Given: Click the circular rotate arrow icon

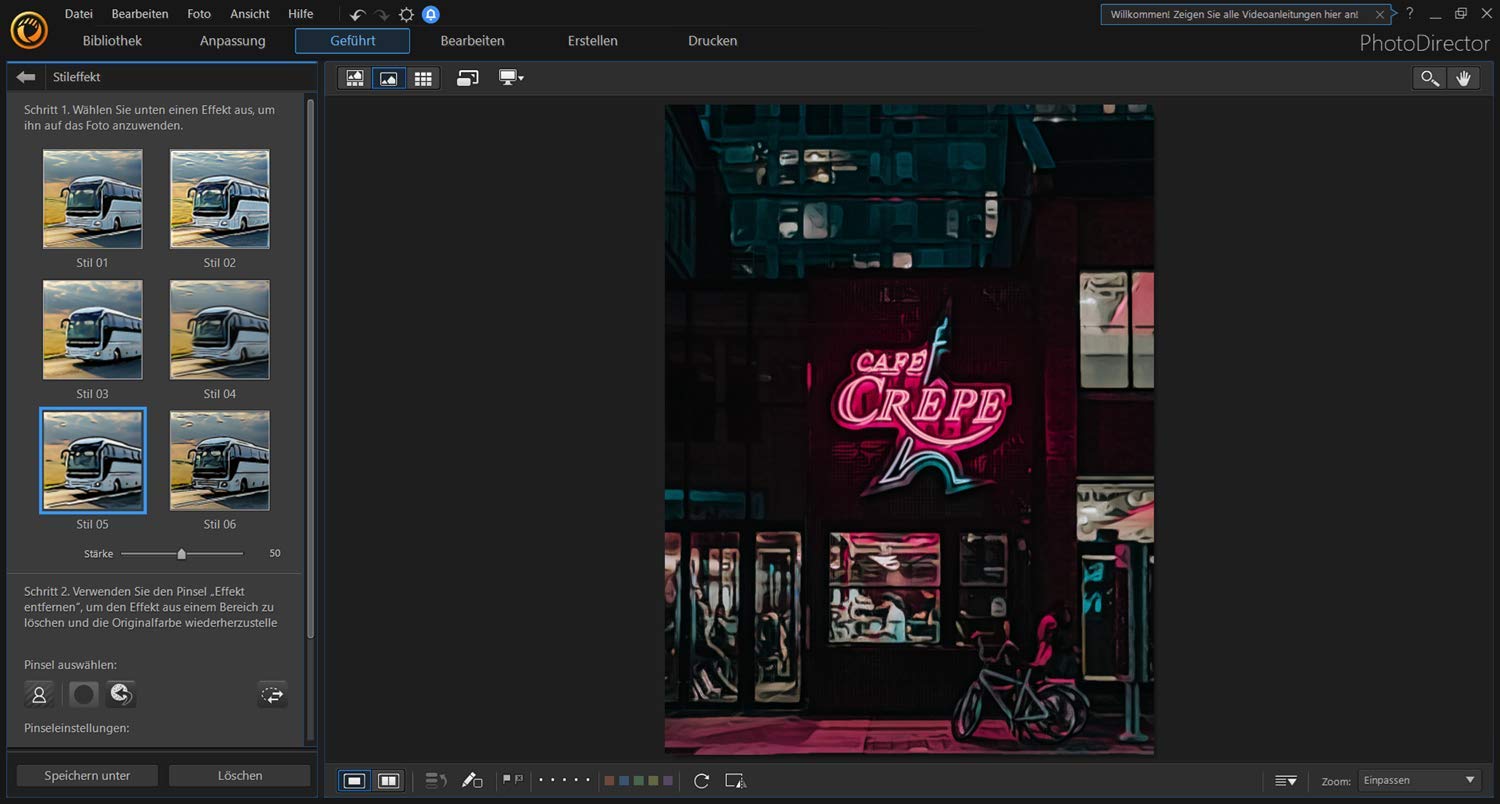Looking at the screenshot, I should (701, 780).
